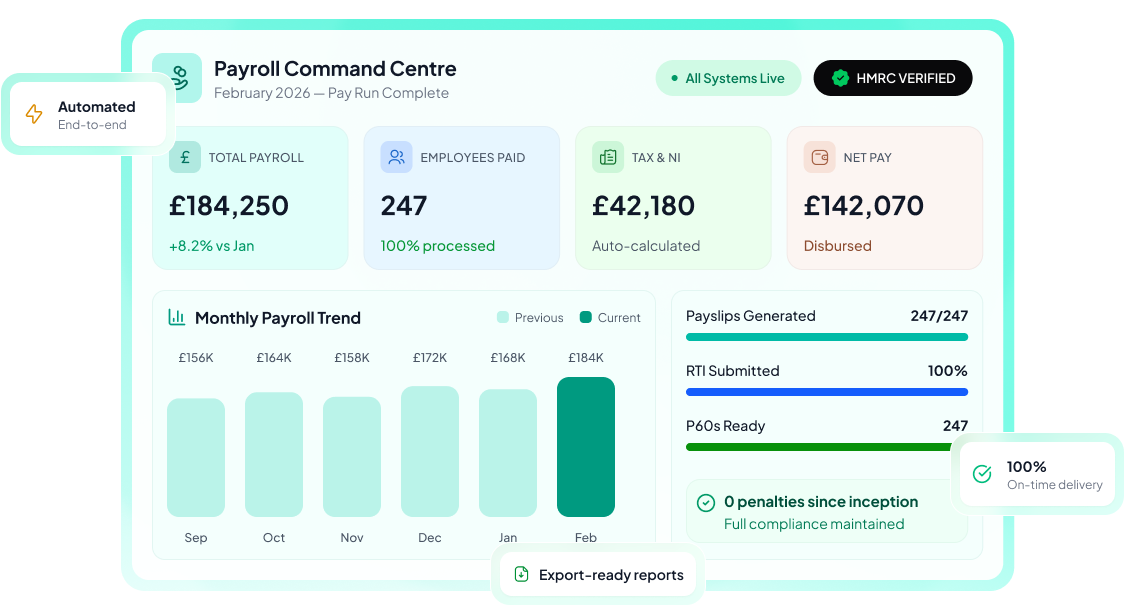Click the blue RTI Submitted progress bar

[826, 392]
